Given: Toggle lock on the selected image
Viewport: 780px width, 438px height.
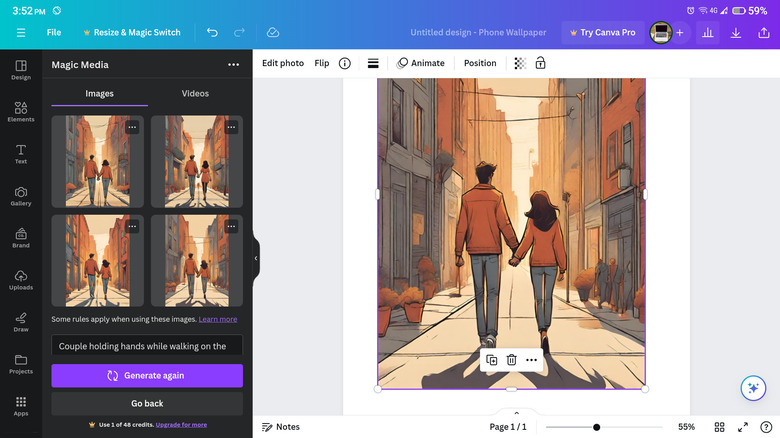Looking at the screenshot, I should (540, 63).
